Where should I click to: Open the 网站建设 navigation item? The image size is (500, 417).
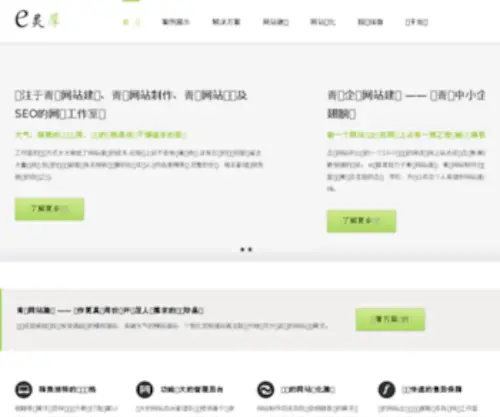pyautogui.click(x=276, y=22)
